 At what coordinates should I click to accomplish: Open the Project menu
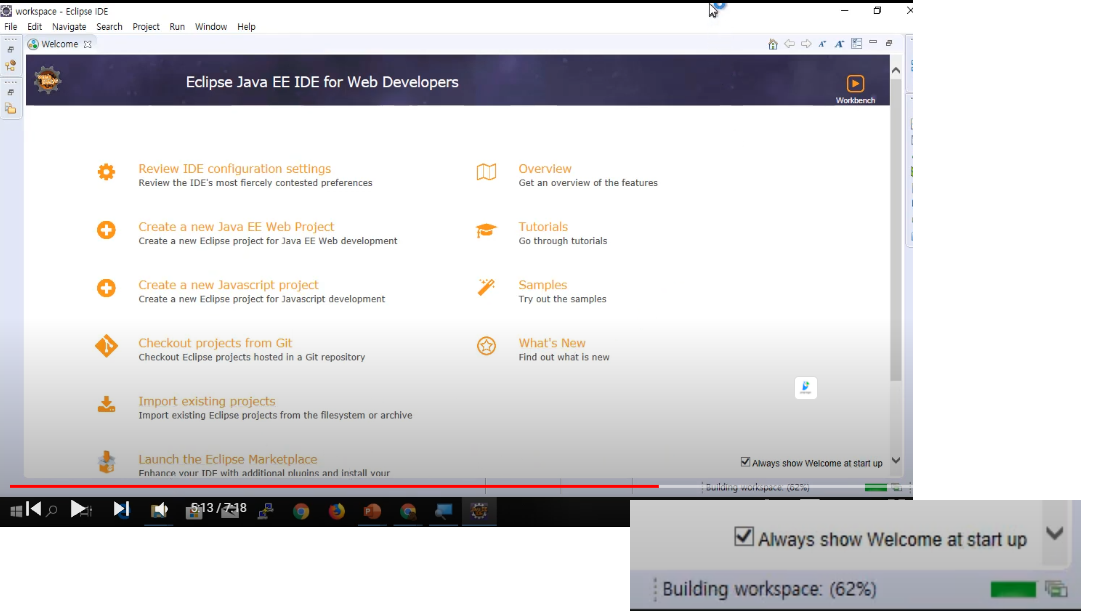147,27
